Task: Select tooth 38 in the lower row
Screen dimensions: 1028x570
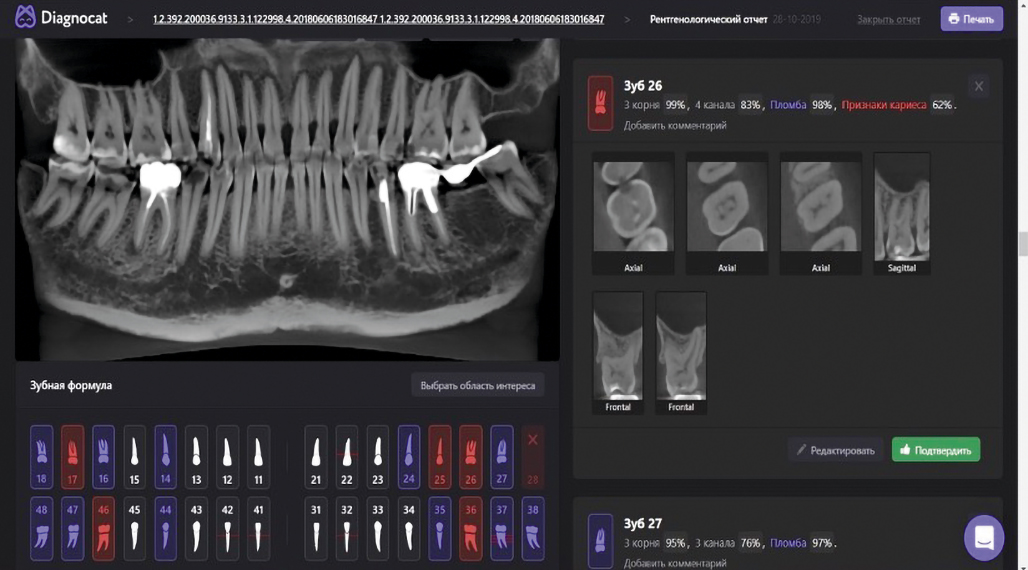Action: click(532, 529)
